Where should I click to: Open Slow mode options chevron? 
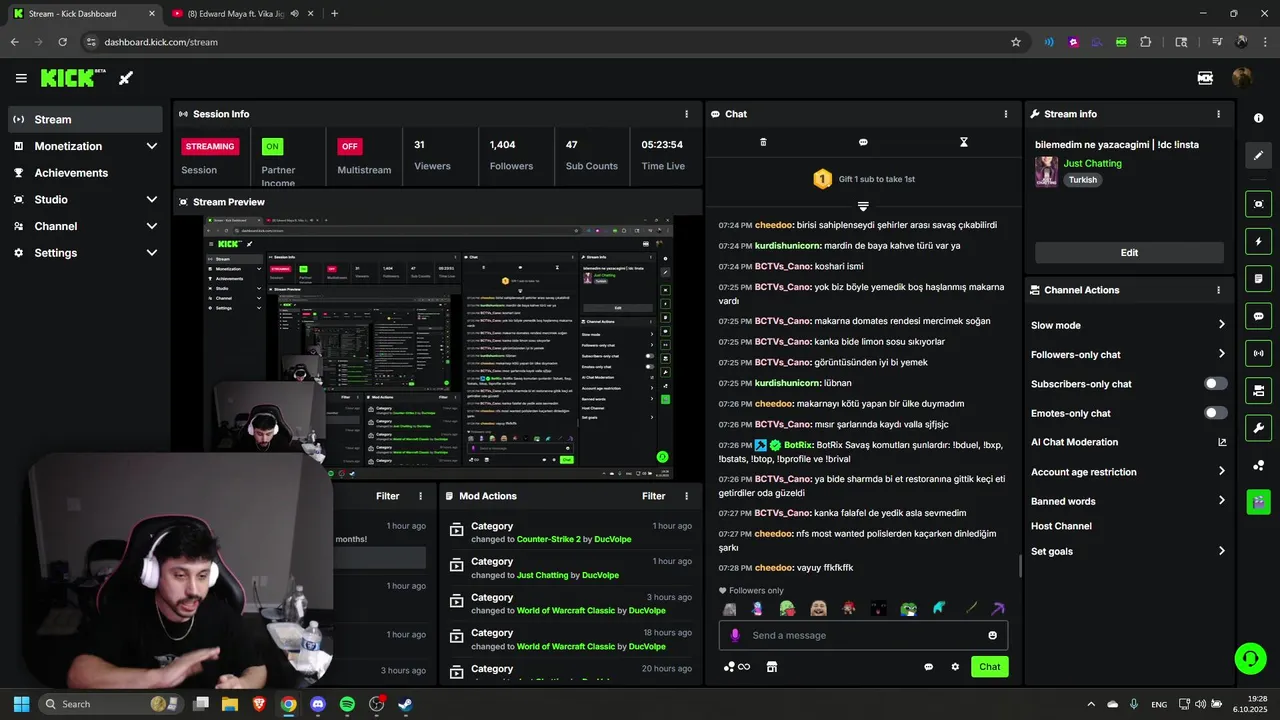1221,324
